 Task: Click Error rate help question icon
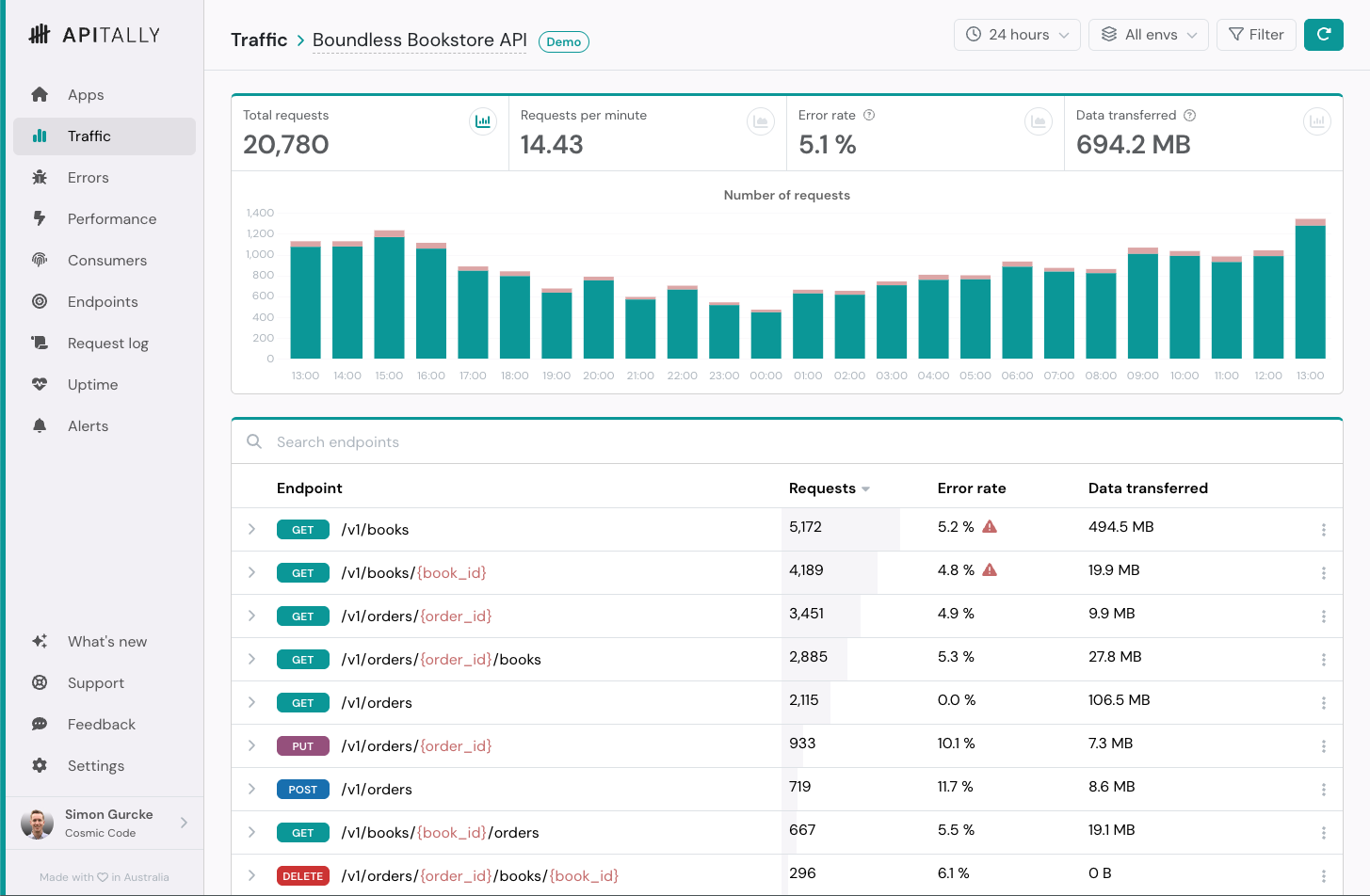point(869,115)
